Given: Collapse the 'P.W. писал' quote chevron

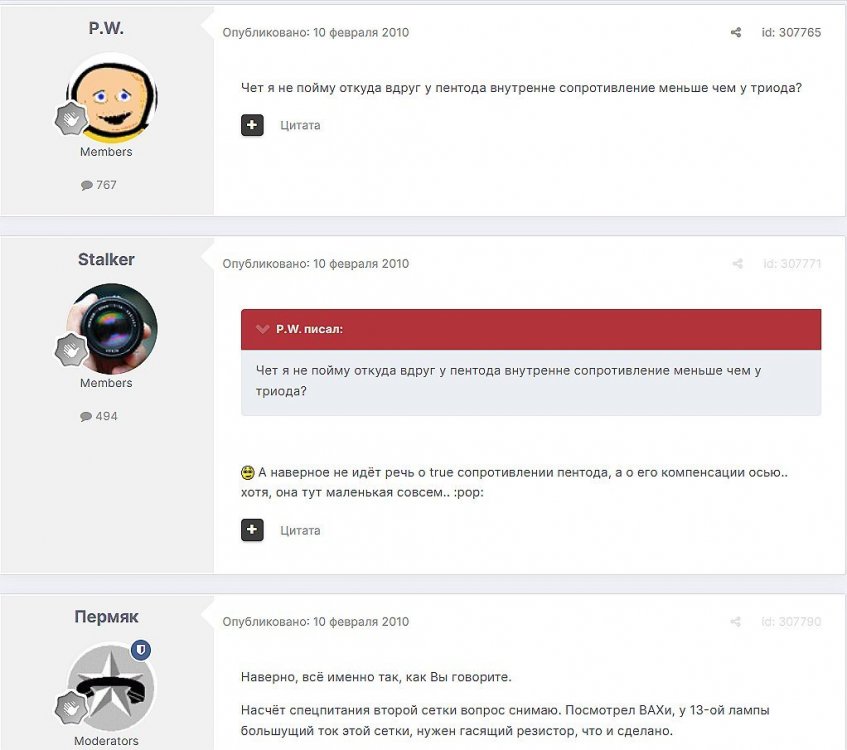Looking at the screenshot, I should coord(263,329).
